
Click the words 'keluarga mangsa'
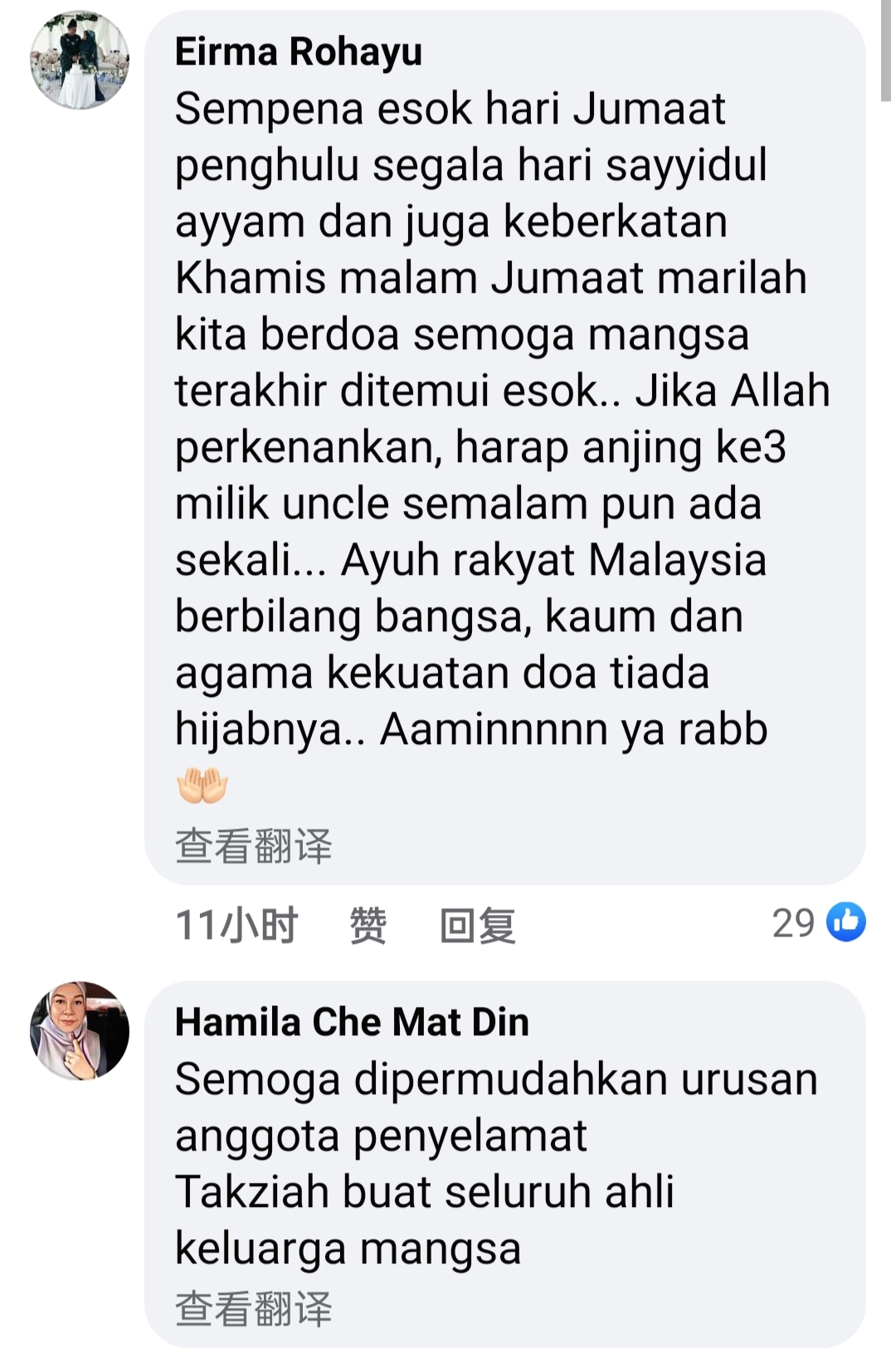(x=348, y=1249)
